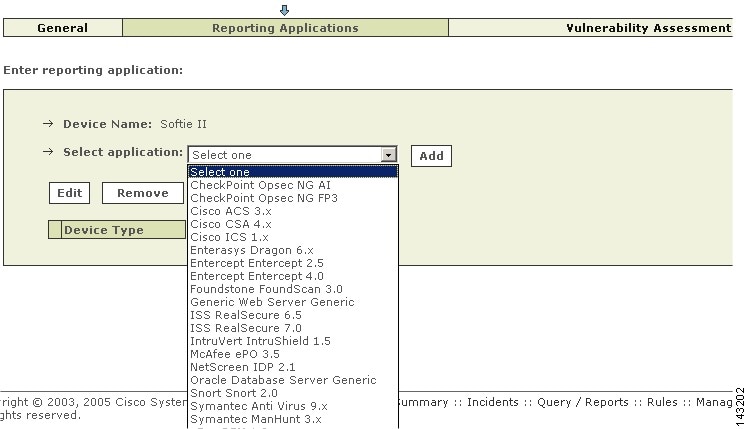The width and height of the screenshot is (746, 429).
Task: Open the Rules footer link
Action: tap(662, 402)
